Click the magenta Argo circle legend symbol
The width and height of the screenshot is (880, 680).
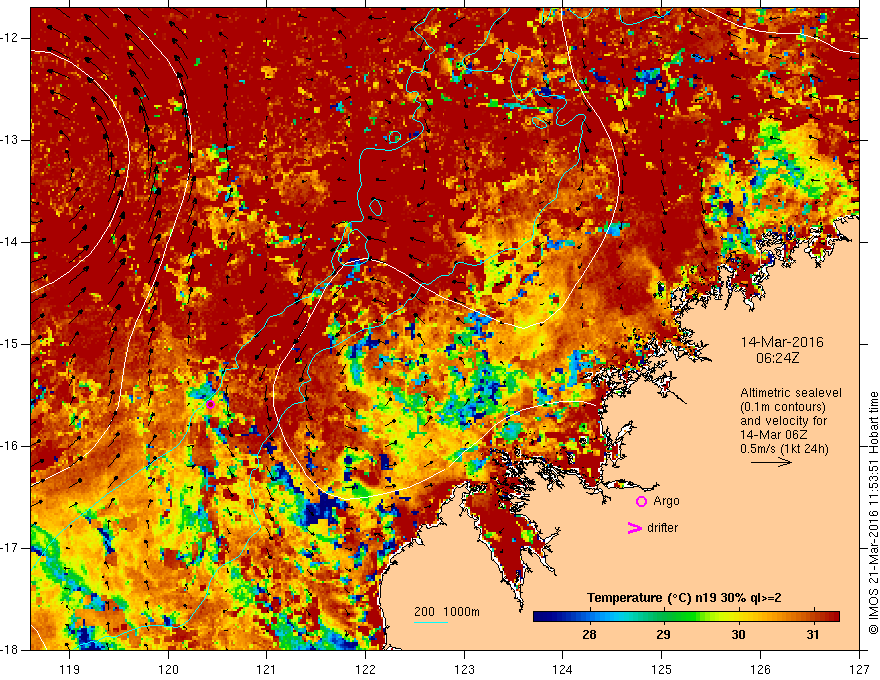point(641,502)
